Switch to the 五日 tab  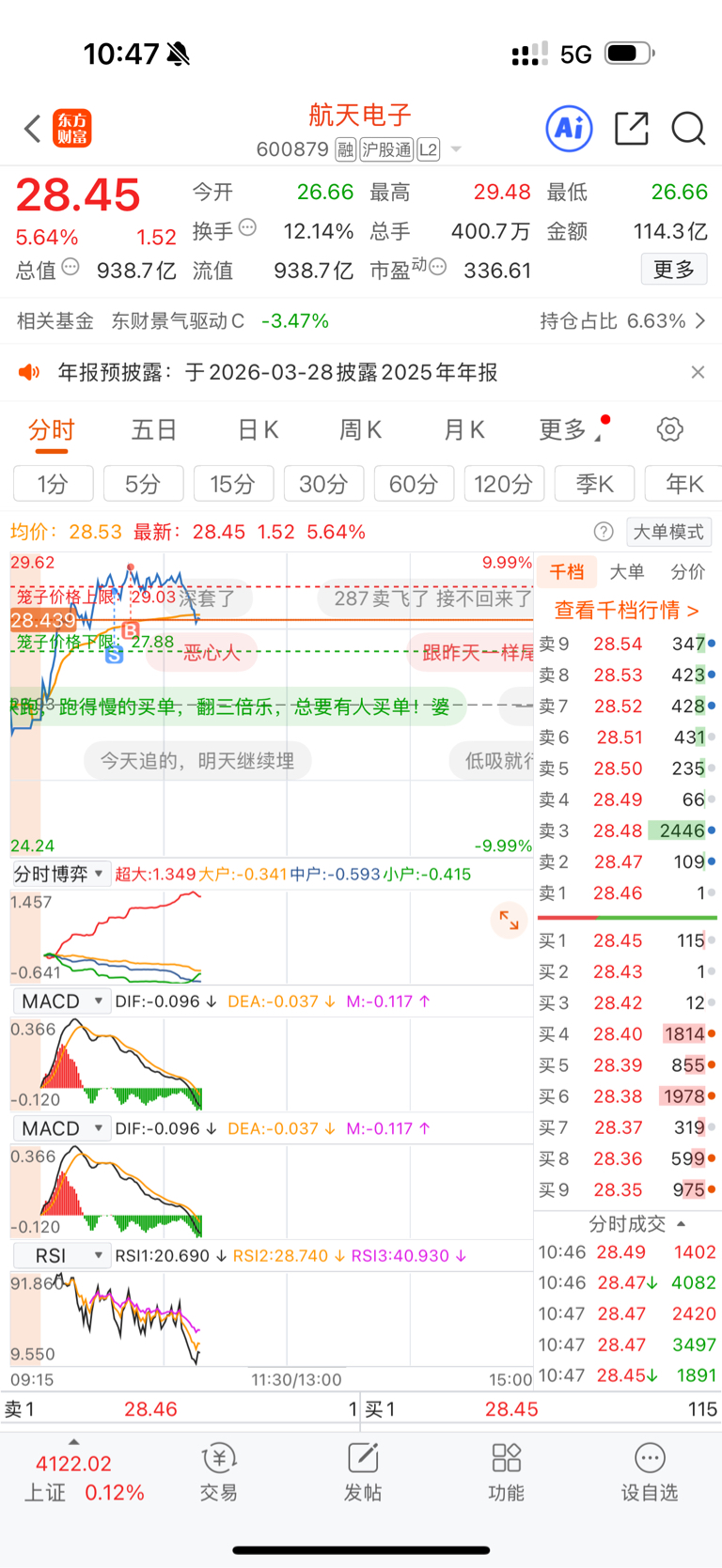[154, 430]
